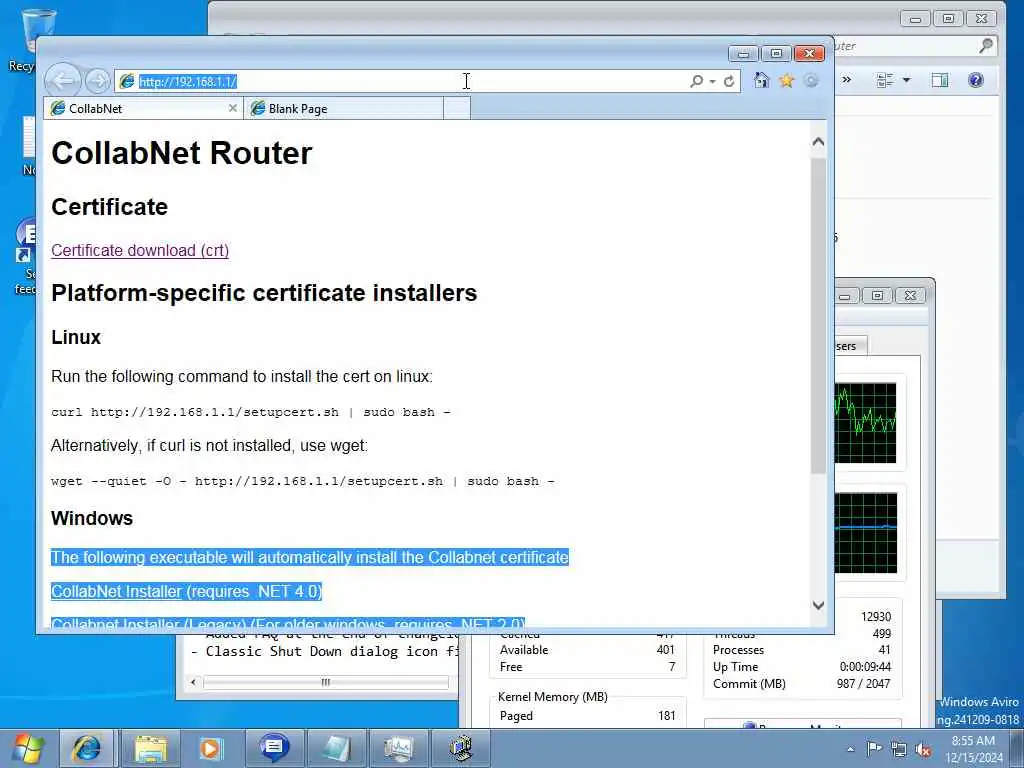Click the memory usage history graph in Task Manager
The image size is (1024, 768).
click(865, 533)
